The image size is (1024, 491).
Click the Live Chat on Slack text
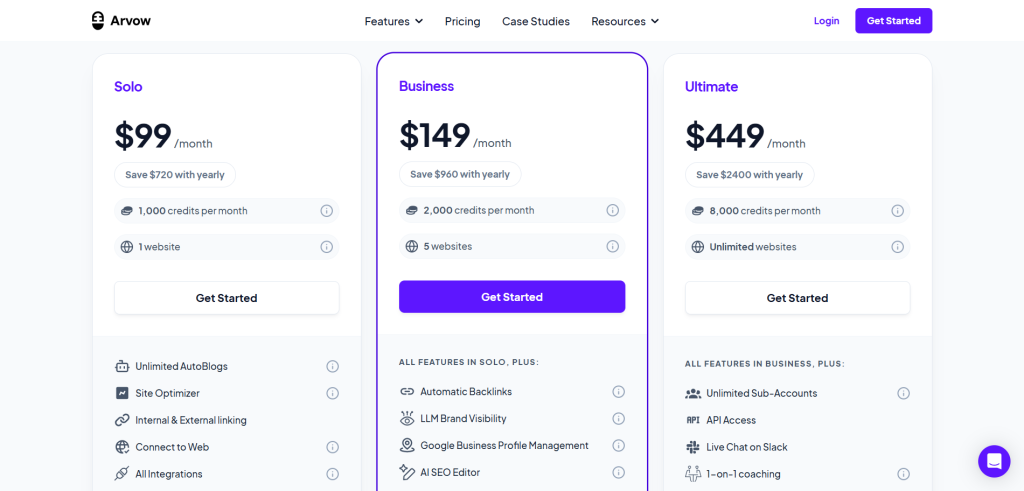click(746, 447)
